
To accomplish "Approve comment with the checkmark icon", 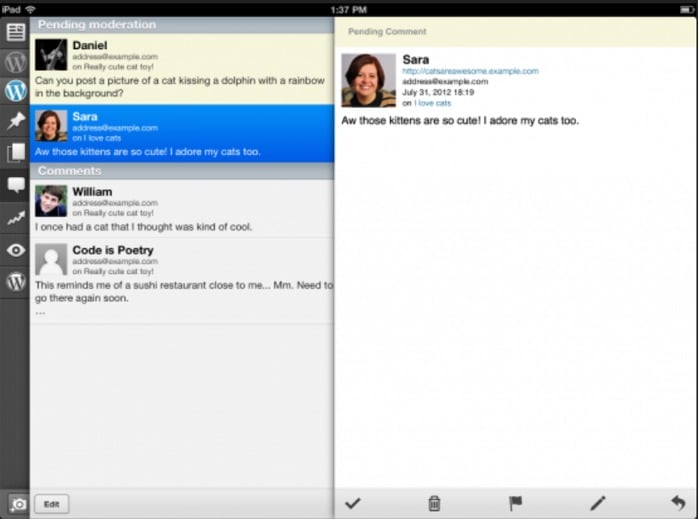I will (353, 503).
